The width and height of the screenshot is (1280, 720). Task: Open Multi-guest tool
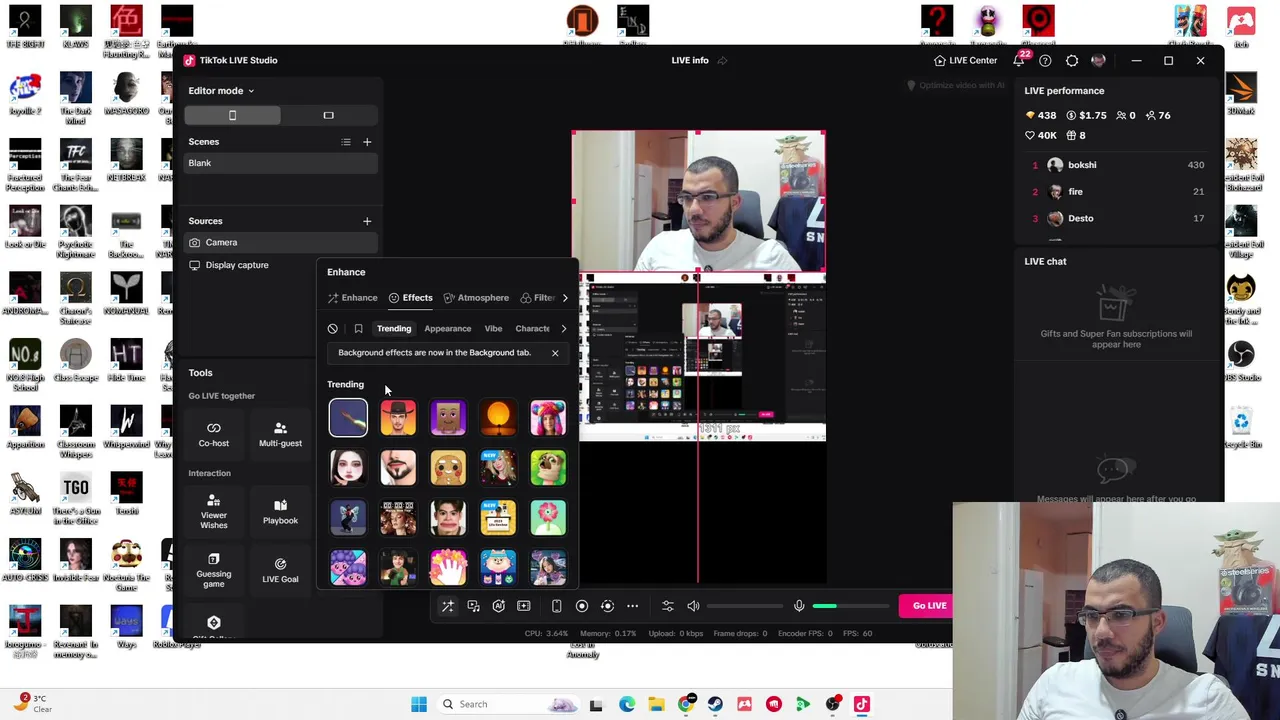coord(280,435)
